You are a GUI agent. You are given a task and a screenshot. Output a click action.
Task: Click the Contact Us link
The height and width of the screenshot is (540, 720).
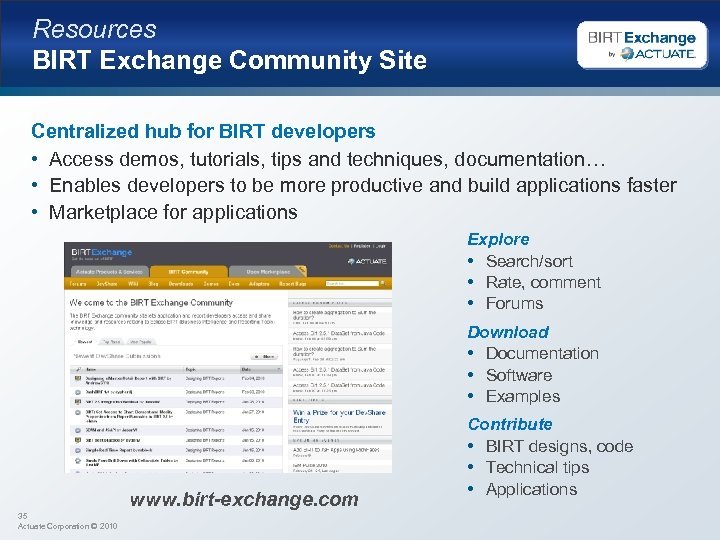pos(339,246)
